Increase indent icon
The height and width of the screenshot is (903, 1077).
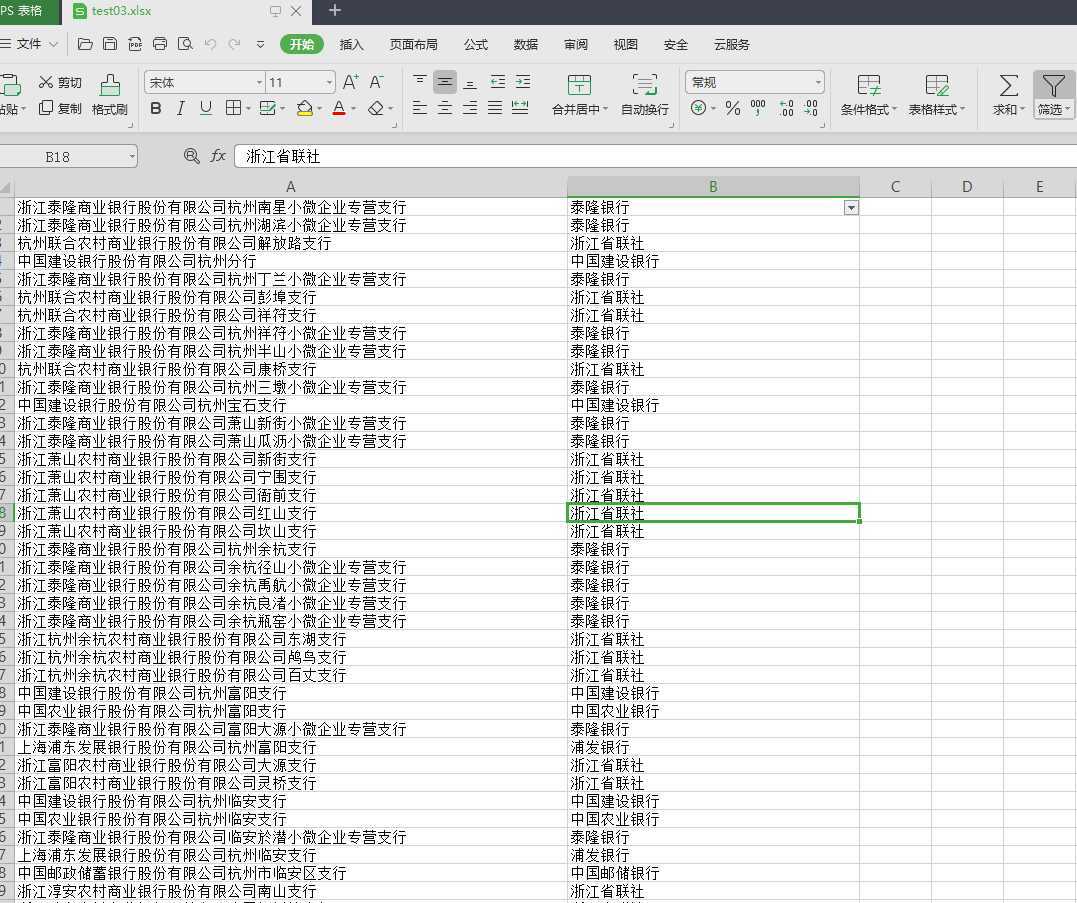(x=523, y=82)
